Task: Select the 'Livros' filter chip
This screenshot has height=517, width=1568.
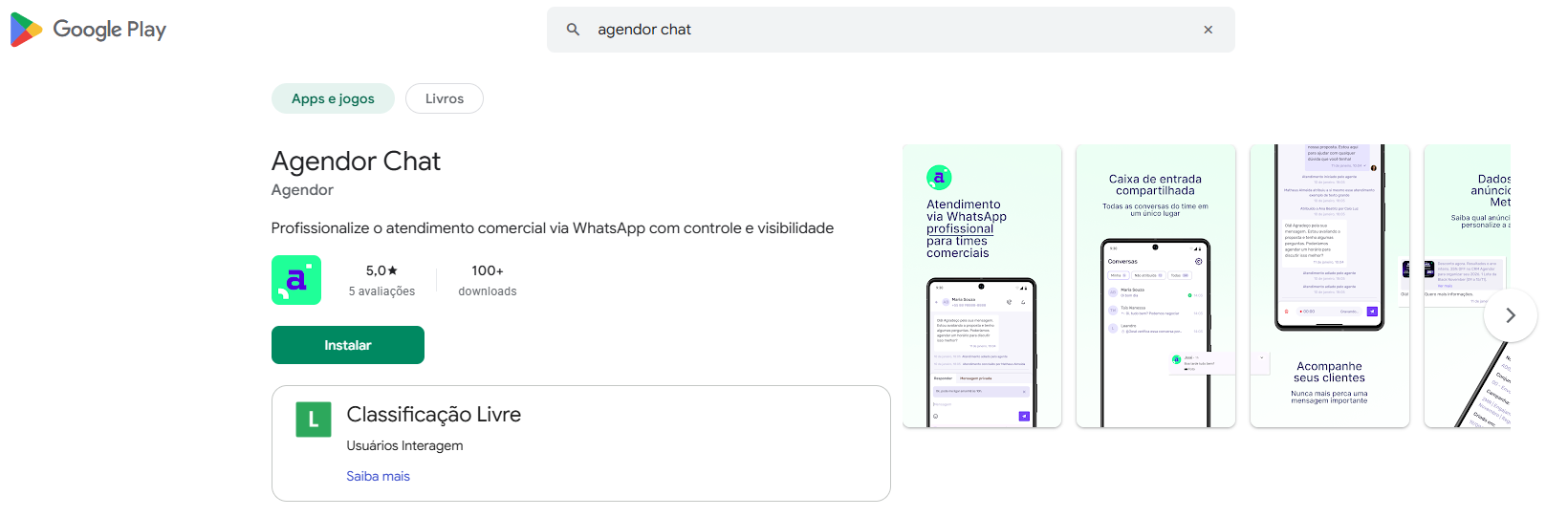Action: (x=445, y=98)
